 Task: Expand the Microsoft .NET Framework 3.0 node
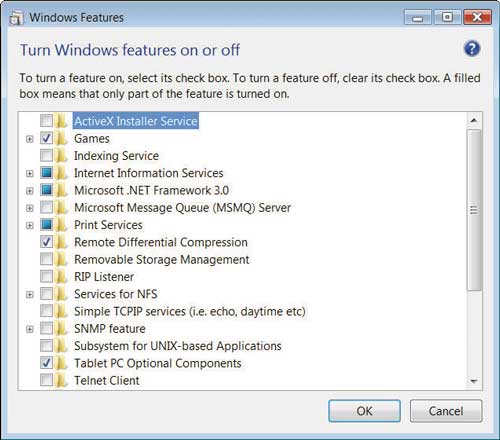(30, 191)
